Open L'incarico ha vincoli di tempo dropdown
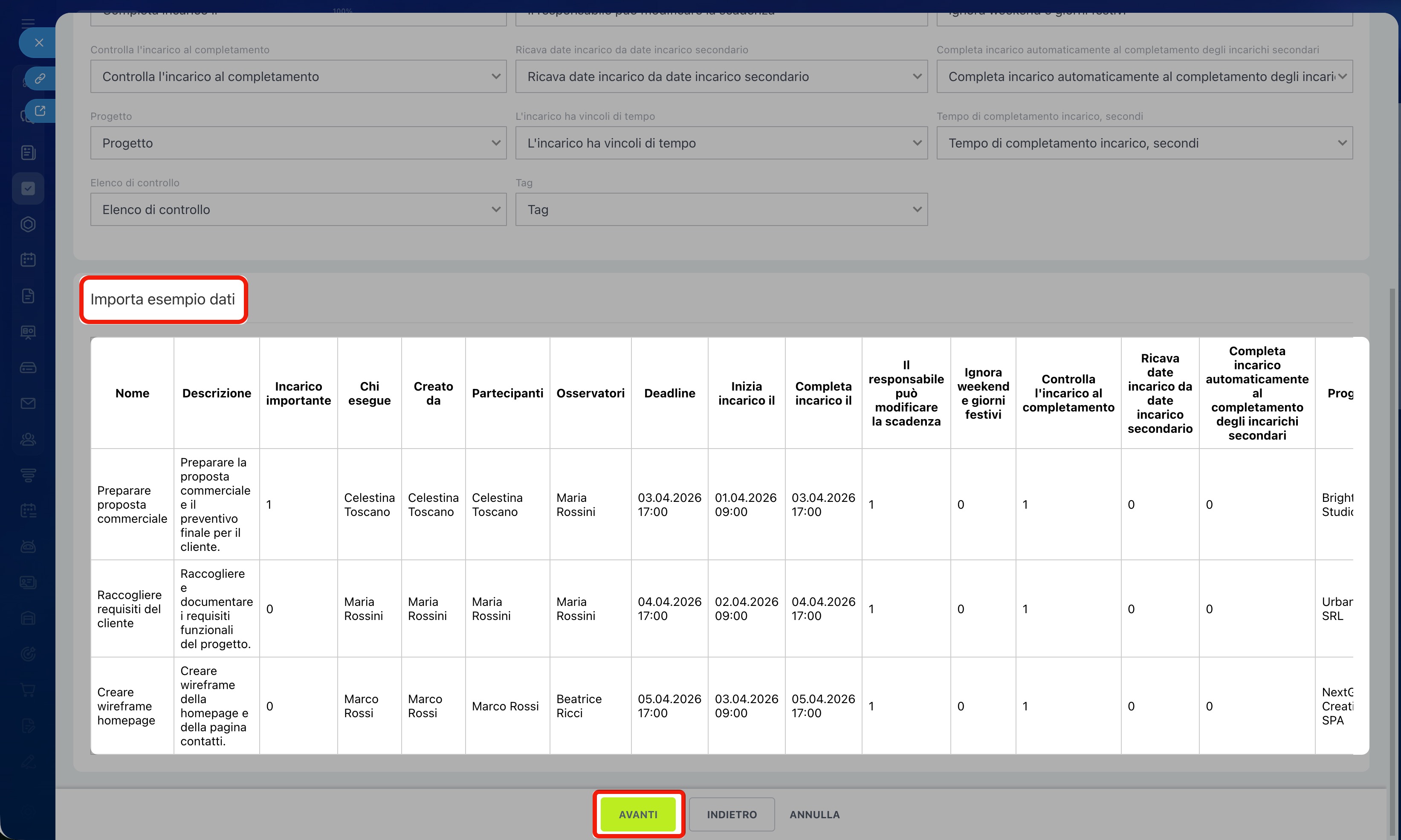This screenshot has width=1401, height=840. (x=721, y=143)
